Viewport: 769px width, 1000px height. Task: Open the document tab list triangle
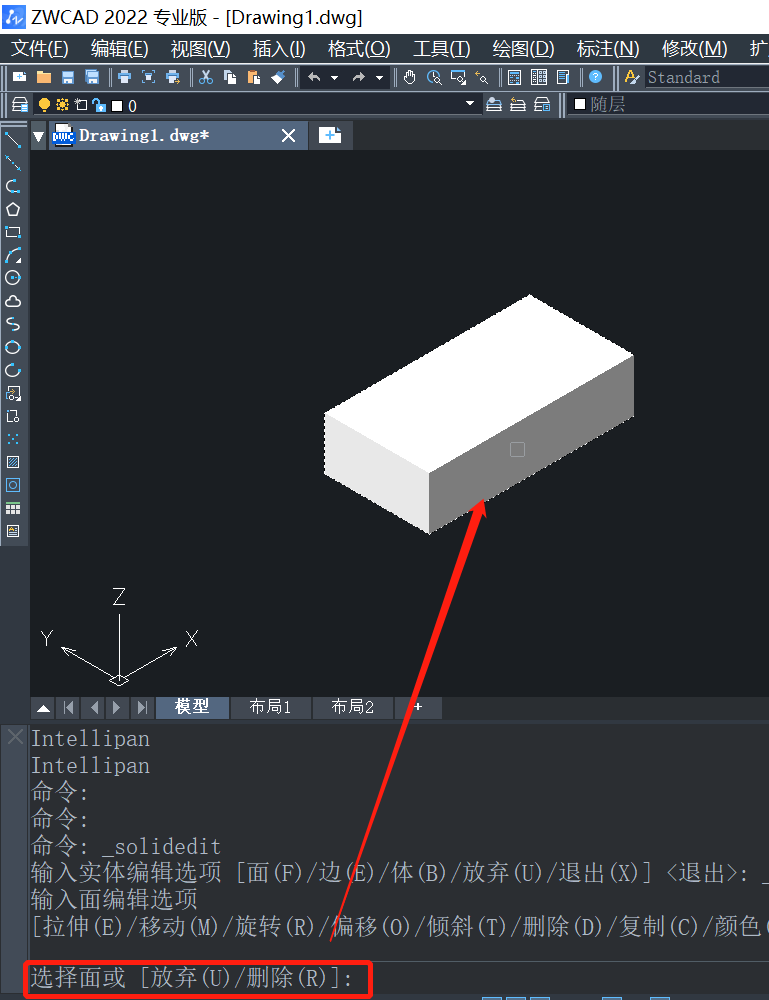(x=39, y=136)
